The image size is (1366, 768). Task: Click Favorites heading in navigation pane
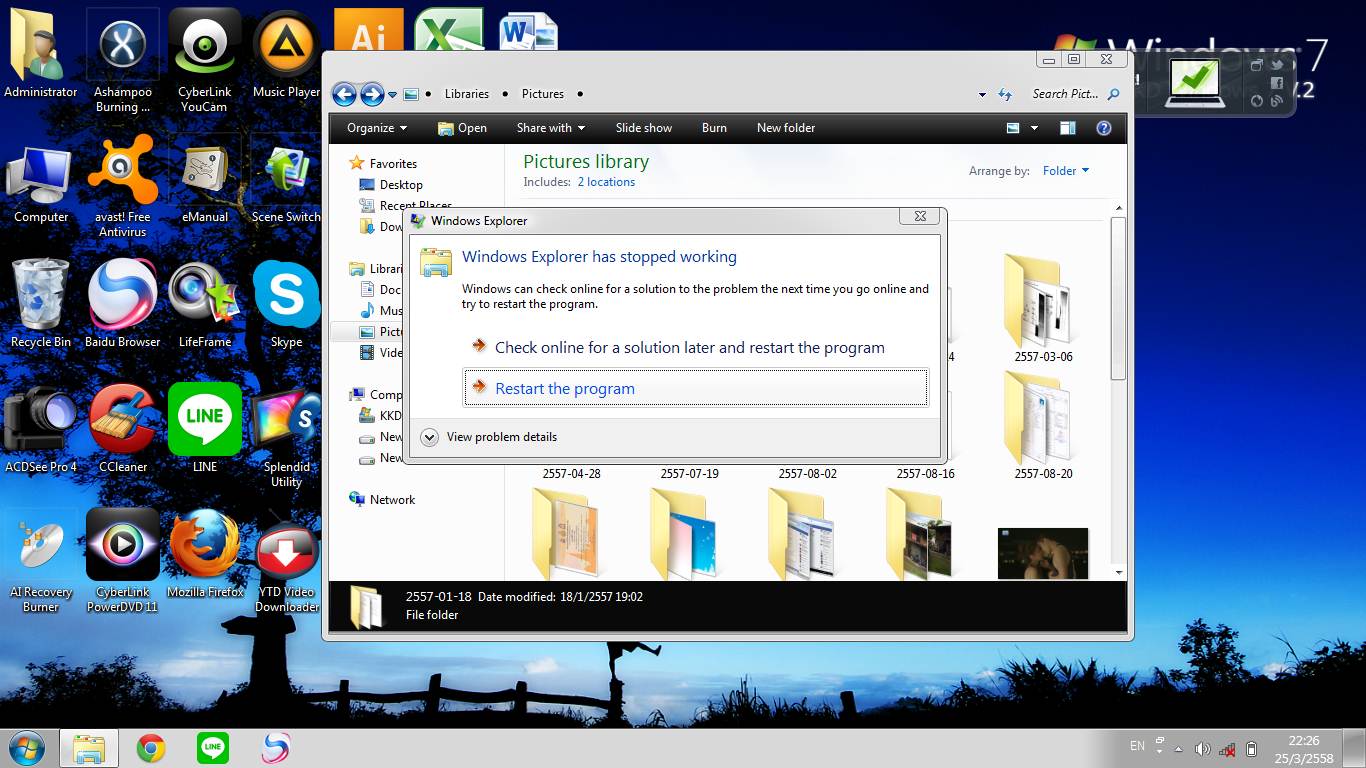click(382, 164)
